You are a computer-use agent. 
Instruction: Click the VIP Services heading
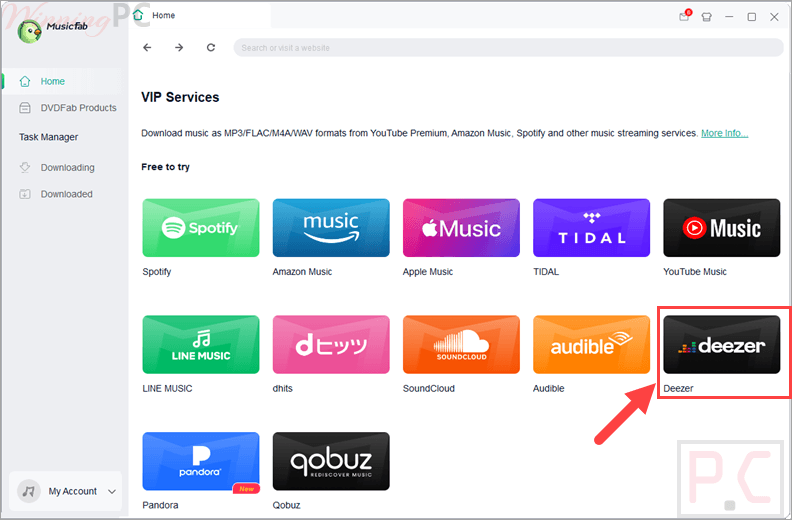180,97
